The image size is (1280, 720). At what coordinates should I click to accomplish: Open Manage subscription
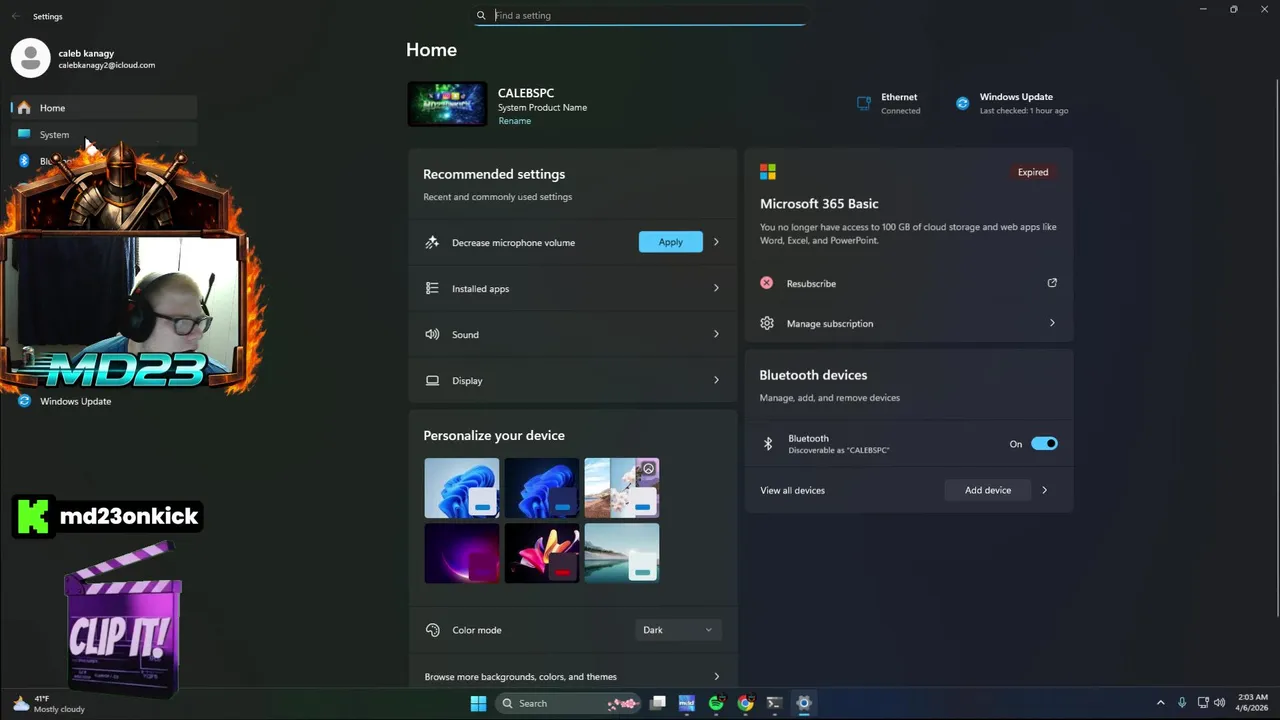(908, 323)
